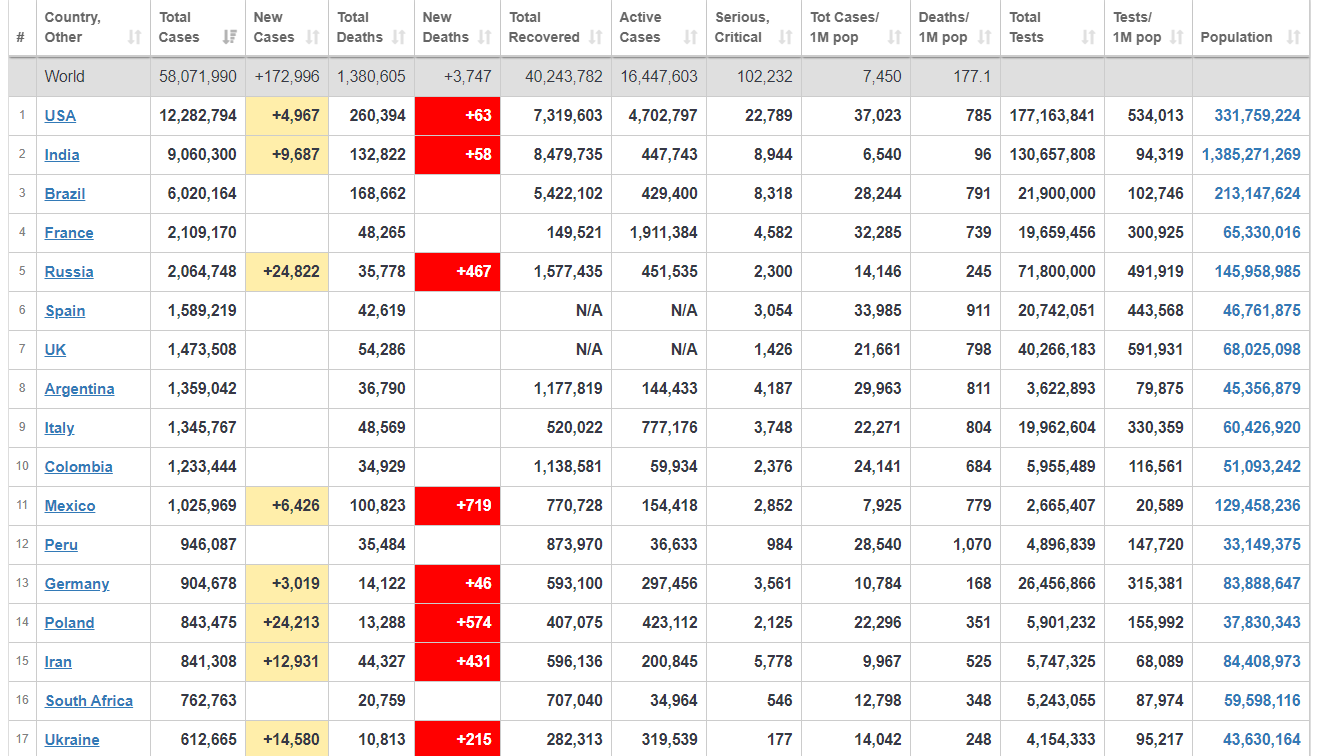This screenshot has width=1317, height=756.
Task: Open the Brazil country link
Action: 65,194
